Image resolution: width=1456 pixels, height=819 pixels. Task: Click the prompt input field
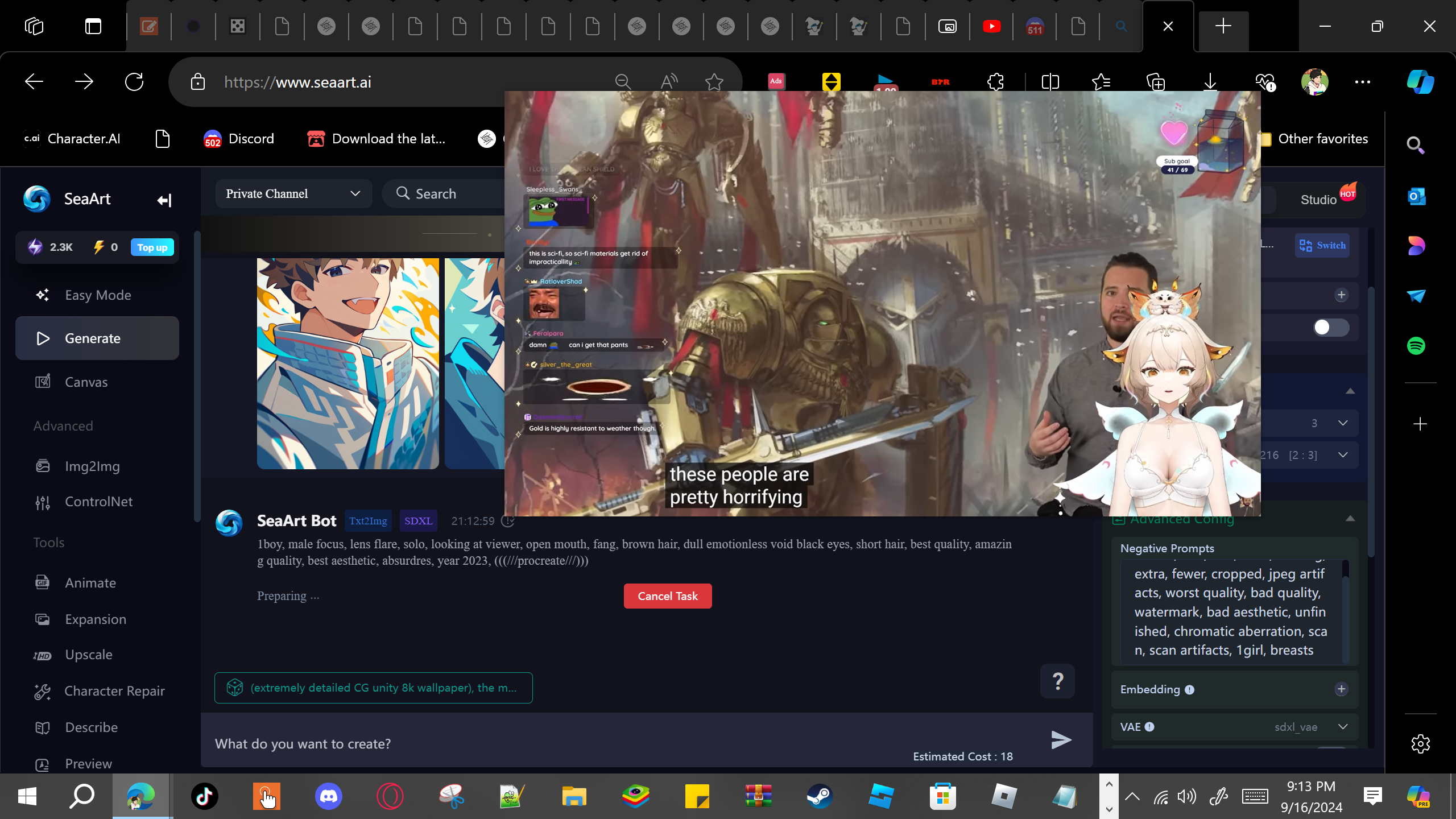(626, 744)
